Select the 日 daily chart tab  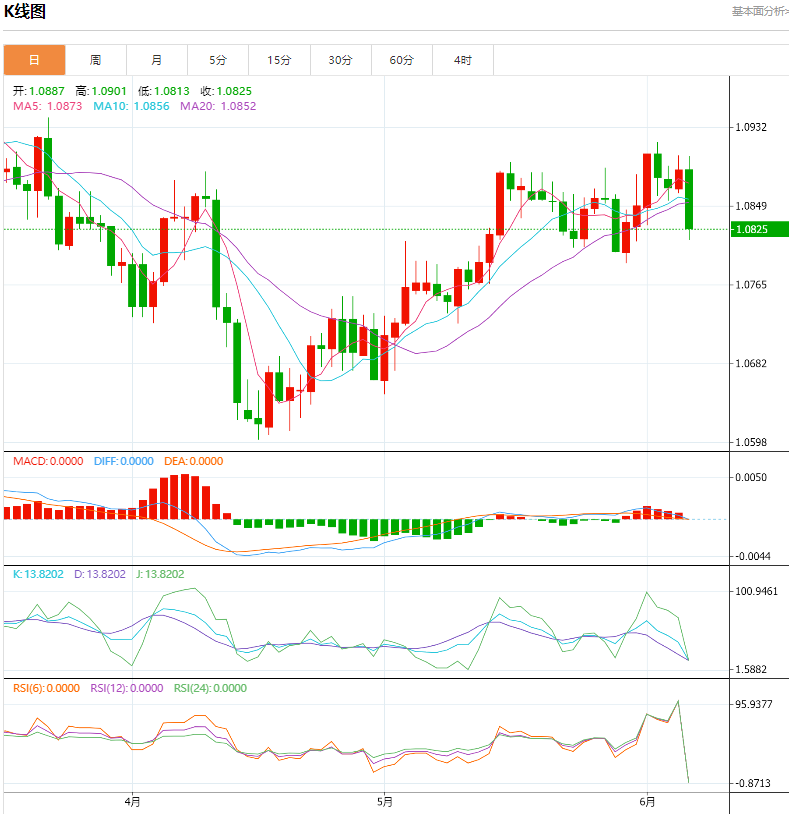[34, 60]
